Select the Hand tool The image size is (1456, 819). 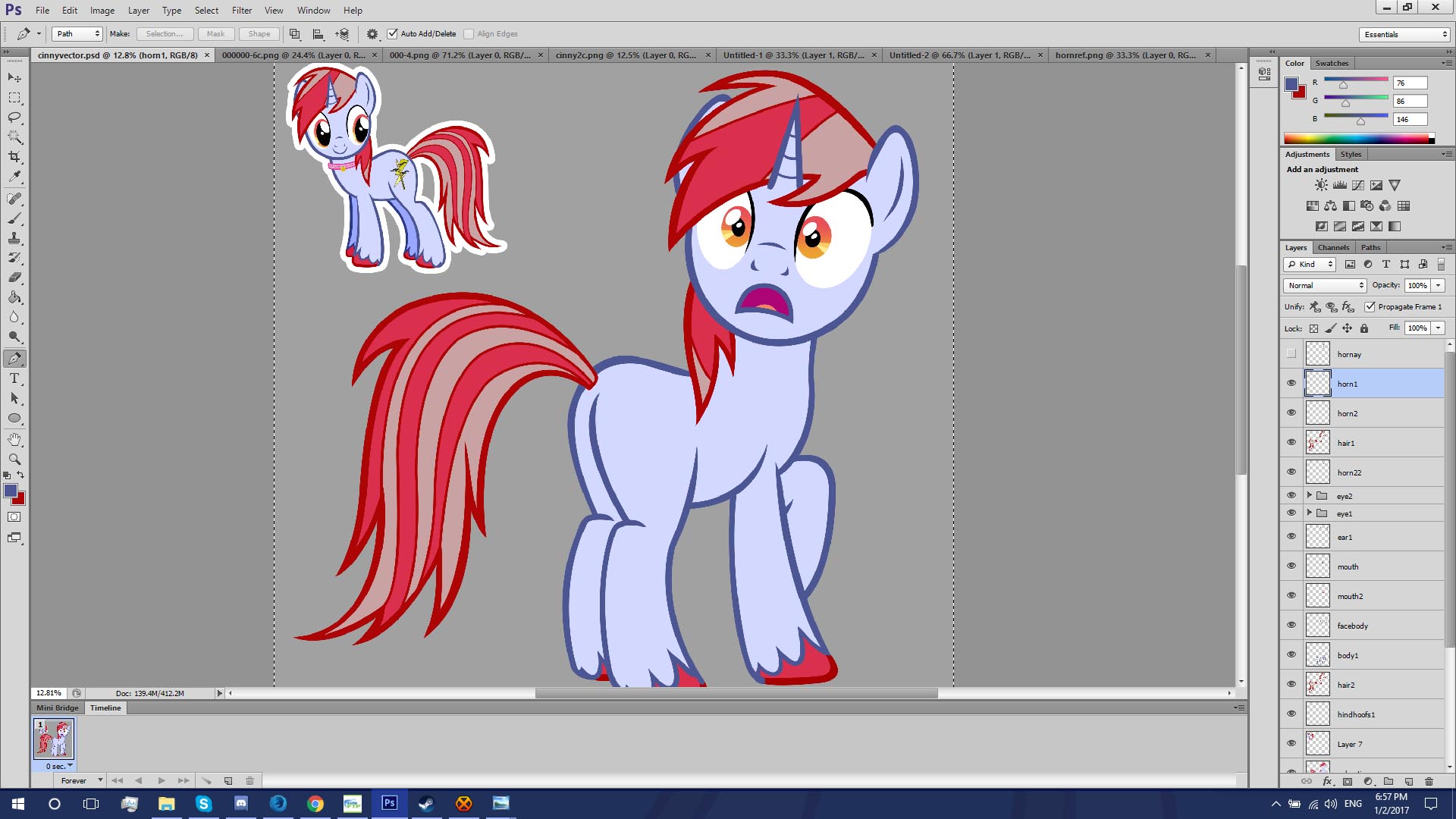[14, 439]
